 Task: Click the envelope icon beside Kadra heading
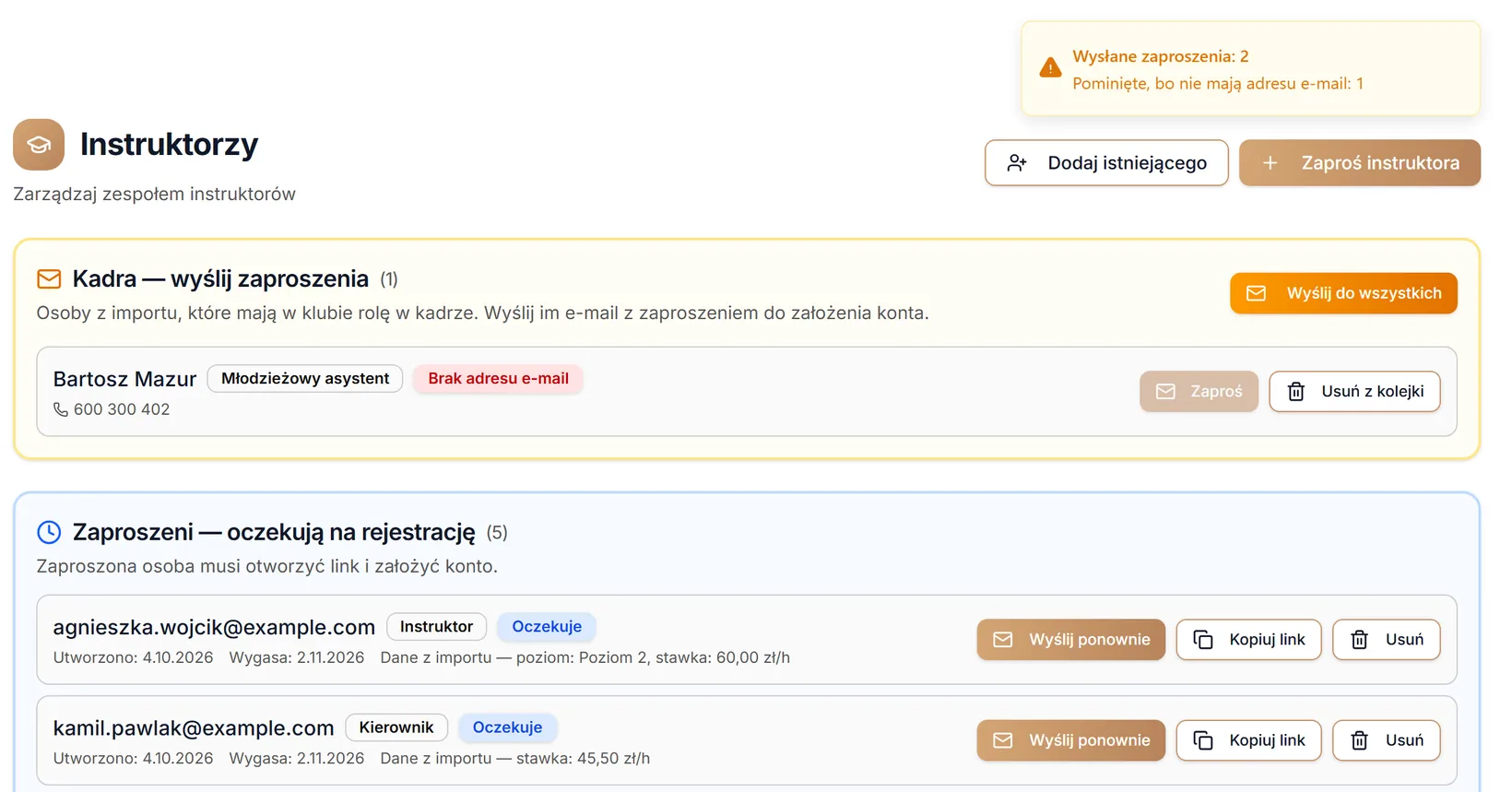pyautogui.click(x=49, y=278)
